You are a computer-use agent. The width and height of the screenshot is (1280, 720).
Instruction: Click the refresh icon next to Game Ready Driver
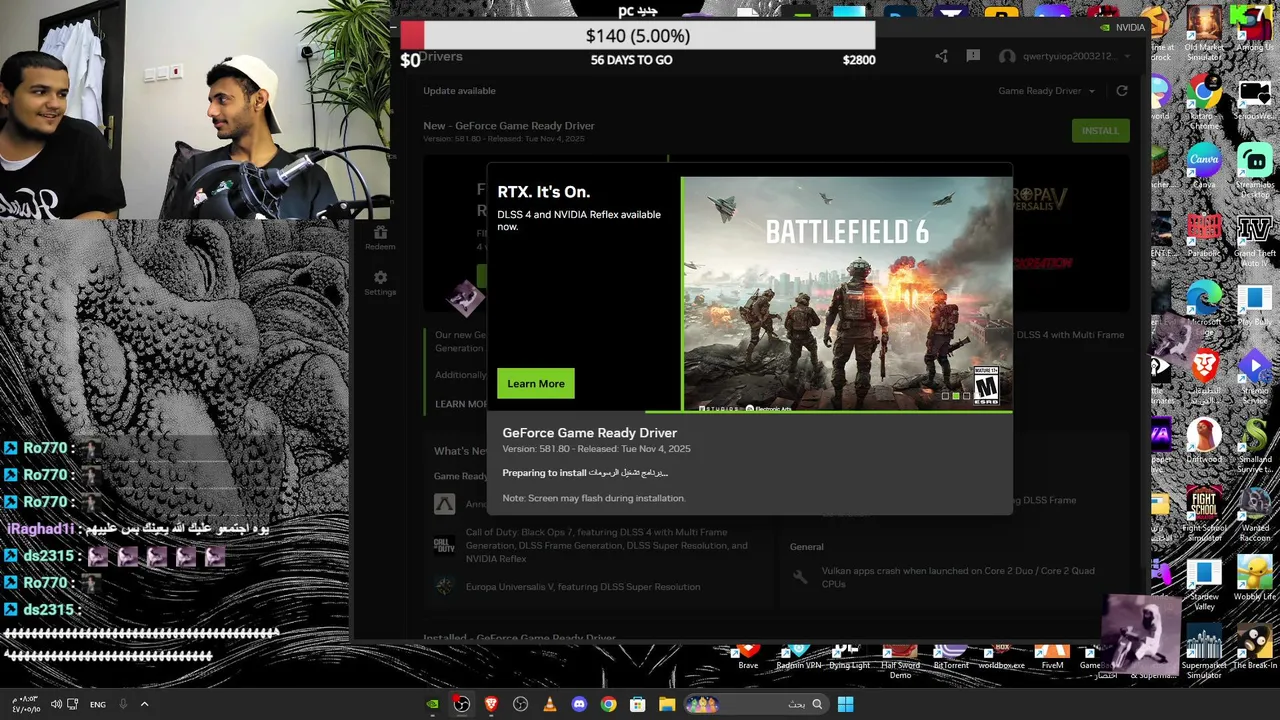(1121, 91)
